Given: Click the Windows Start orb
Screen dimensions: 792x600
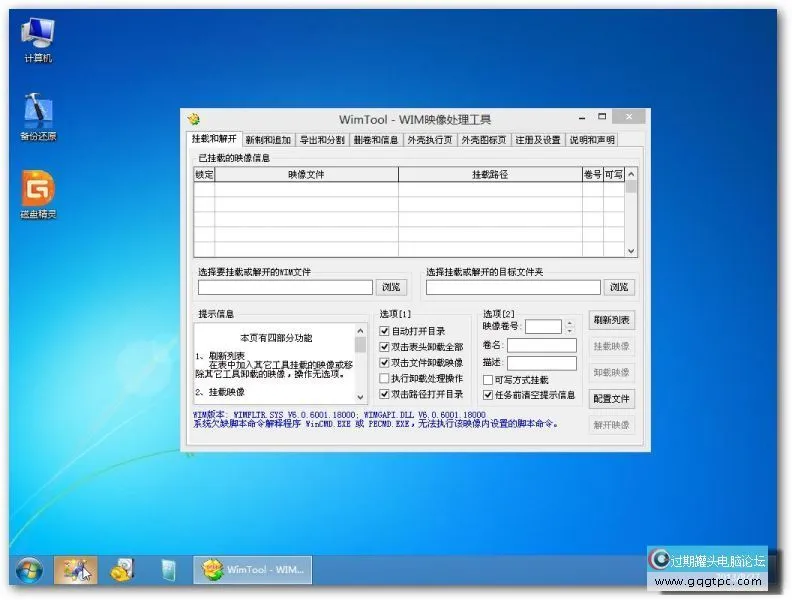Looking at the screenshot, I should [27, 570].
